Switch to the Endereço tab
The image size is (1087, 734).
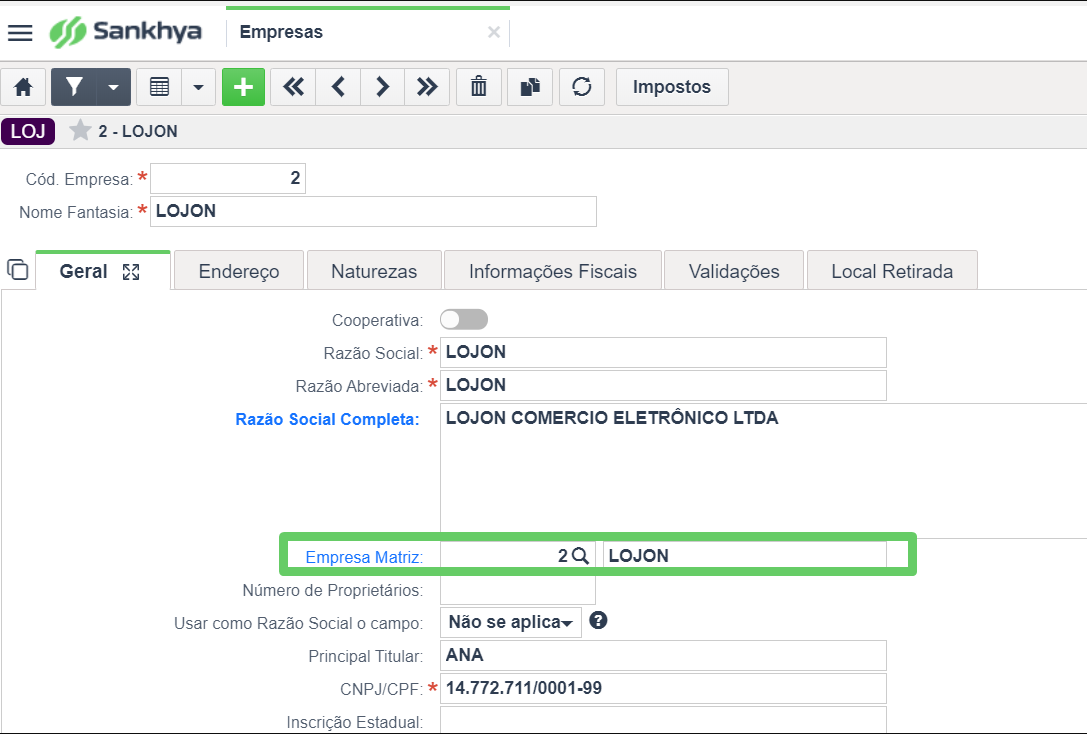[x=239, y=271]
